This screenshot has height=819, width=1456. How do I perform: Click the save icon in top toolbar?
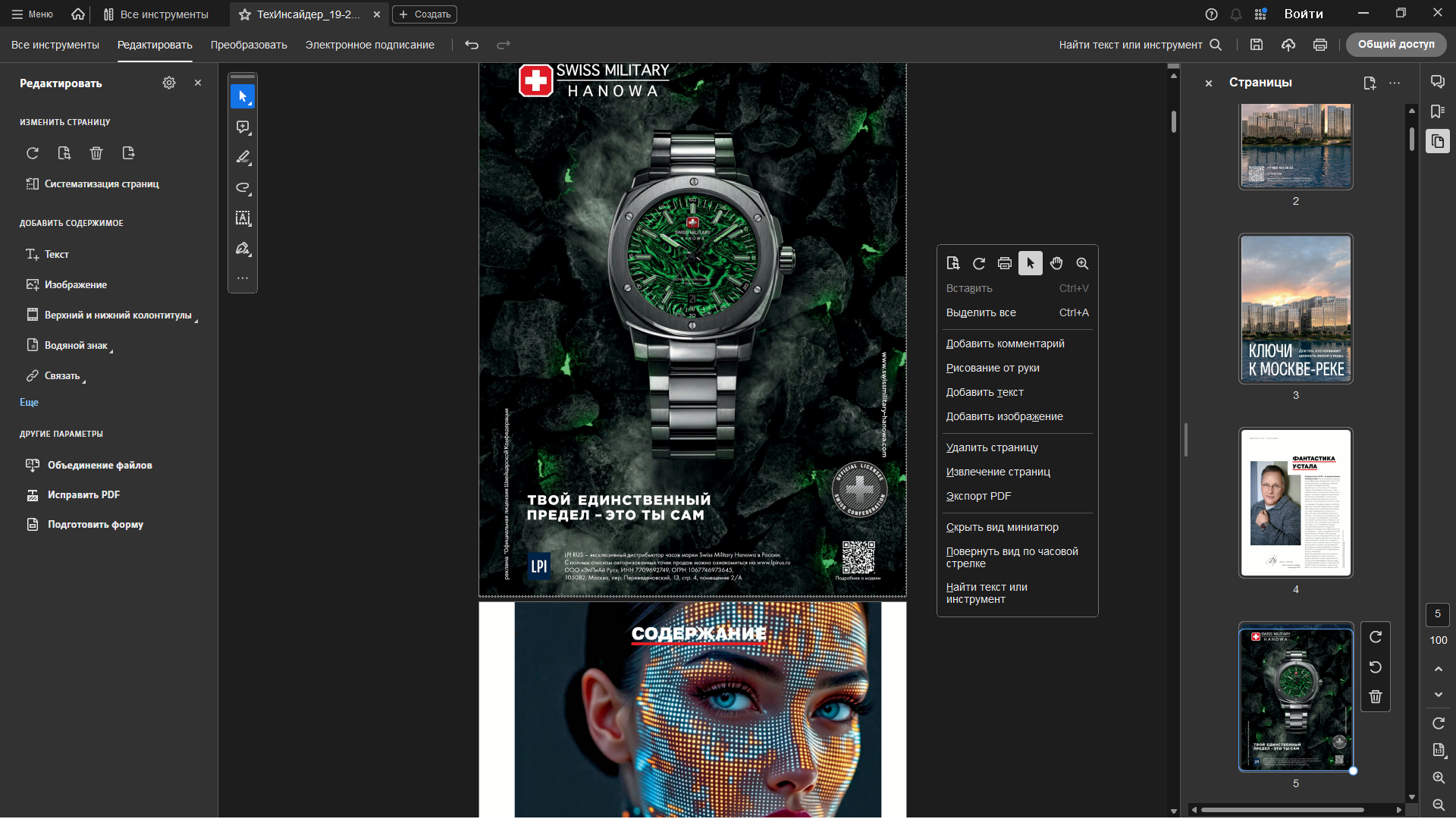(1257, 45)
